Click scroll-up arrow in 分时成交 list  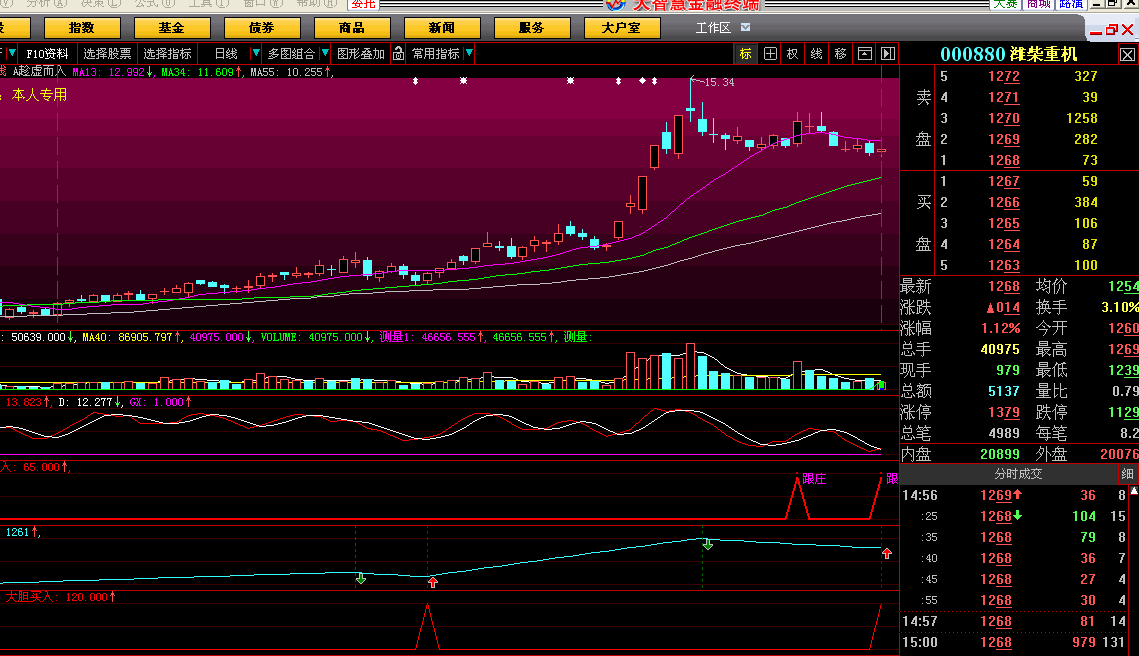tap(1134, 492)
